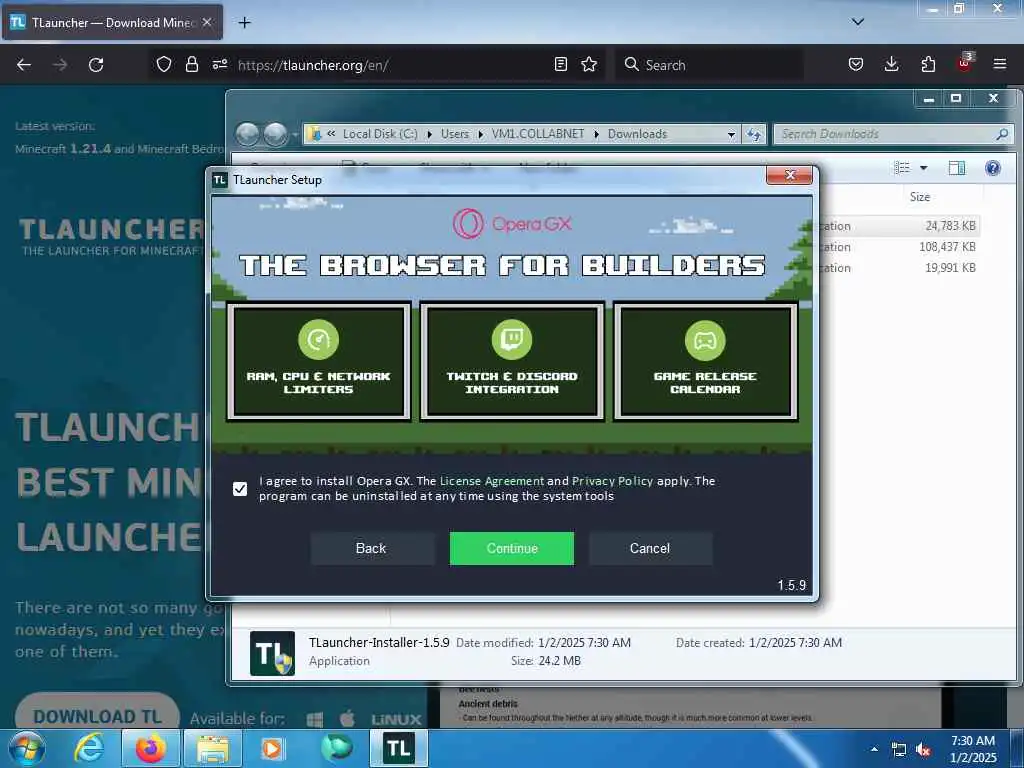The width and height of the screenshot is (1024, 768).
Task: Expand the arrow after VM1.COLLABNET breadcrumb
Action: point(596,135)
